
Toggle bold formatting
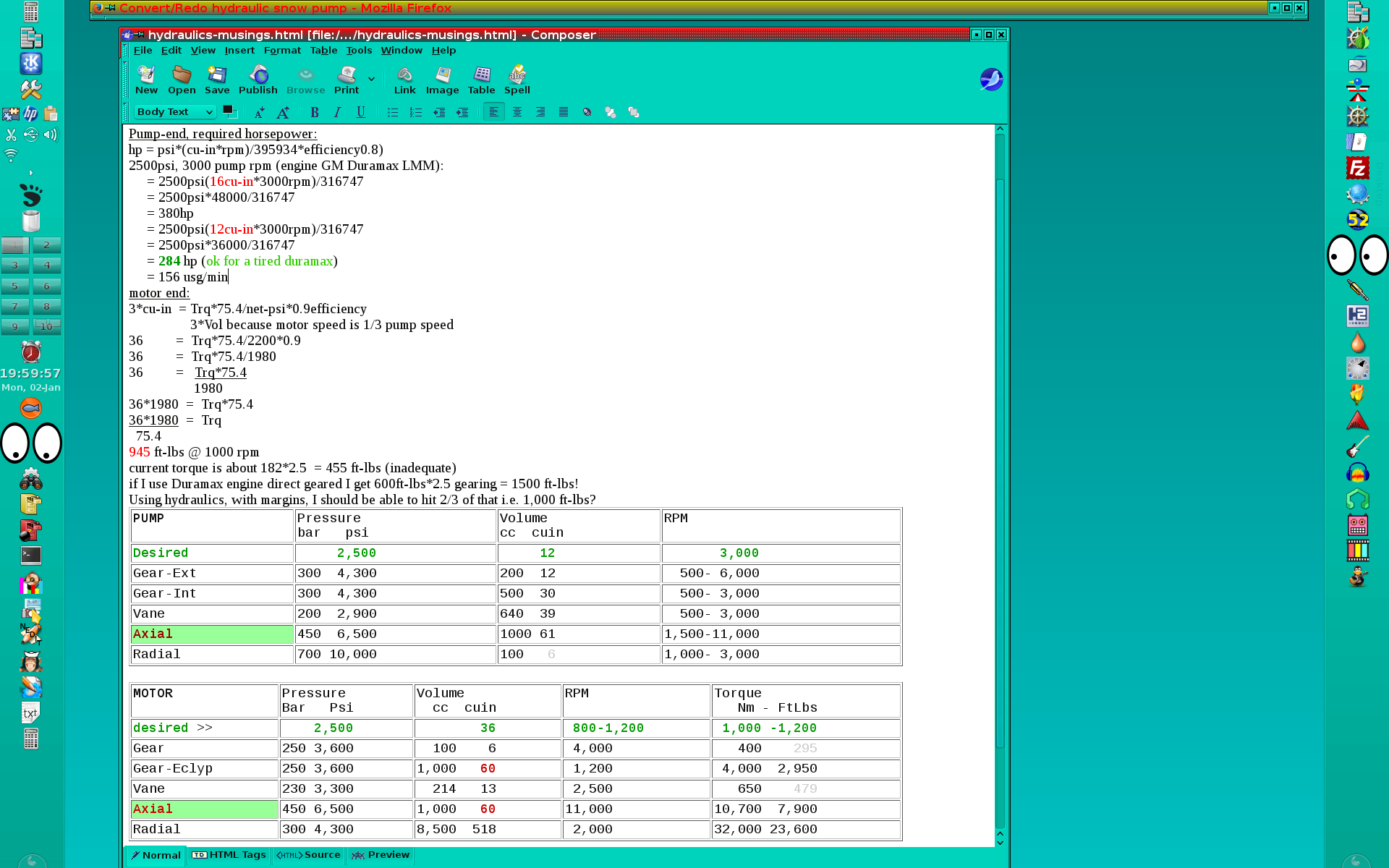[314, 112]
